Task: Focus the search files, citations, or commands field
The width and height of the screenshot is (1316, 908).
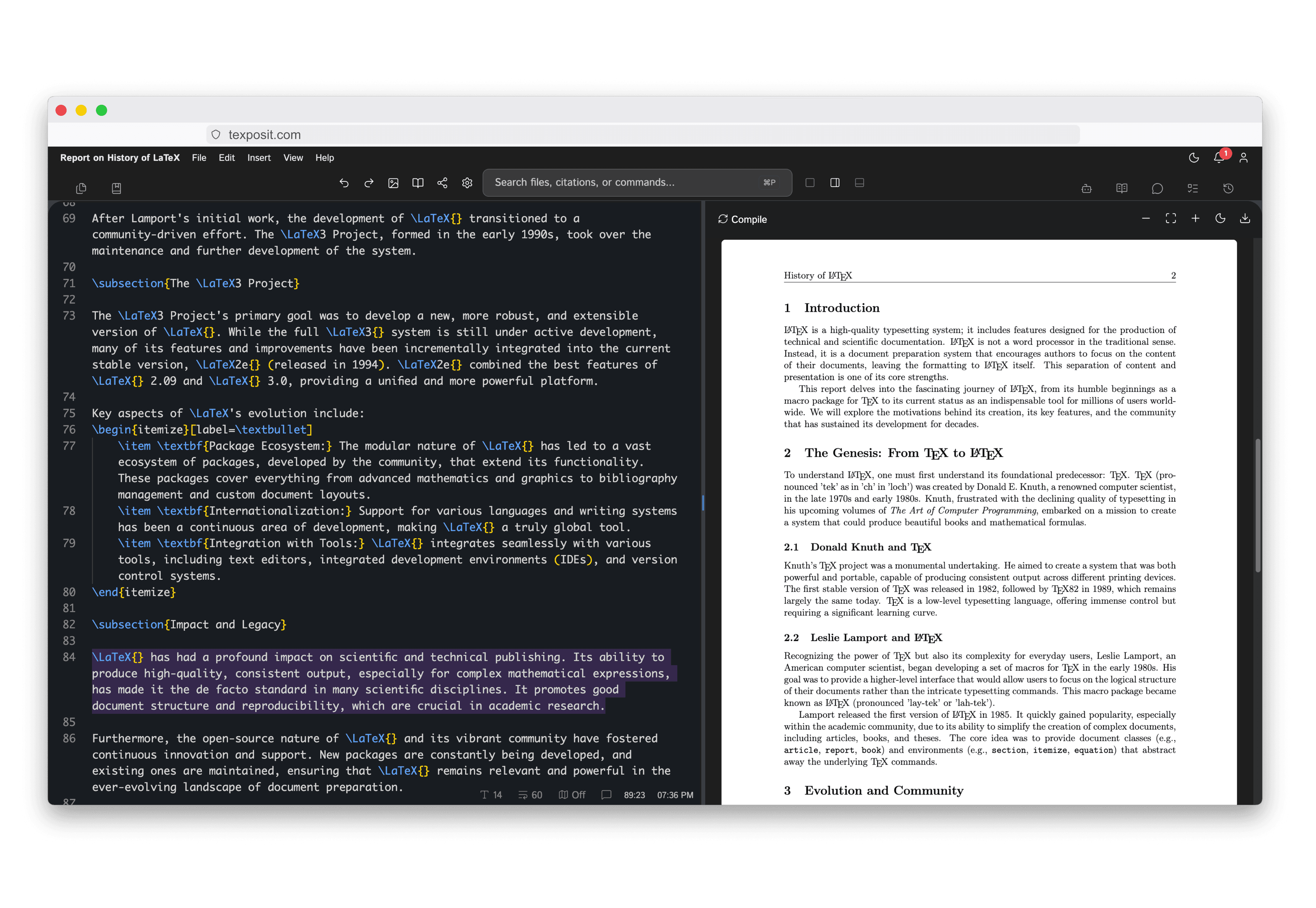Action: coord(637,183)
